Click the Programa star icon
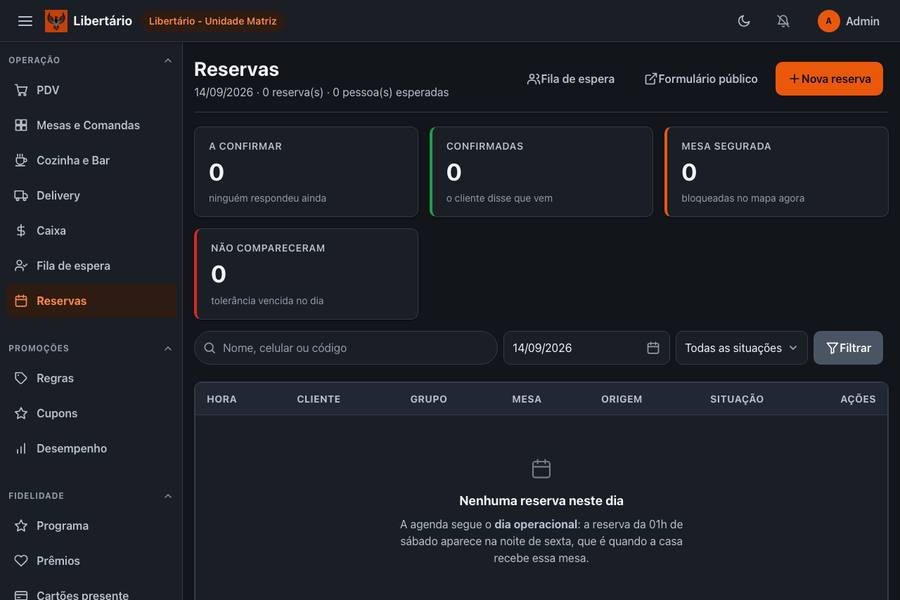Image resolution: width=900 pixels, height=600 pixels. [21, 525]
